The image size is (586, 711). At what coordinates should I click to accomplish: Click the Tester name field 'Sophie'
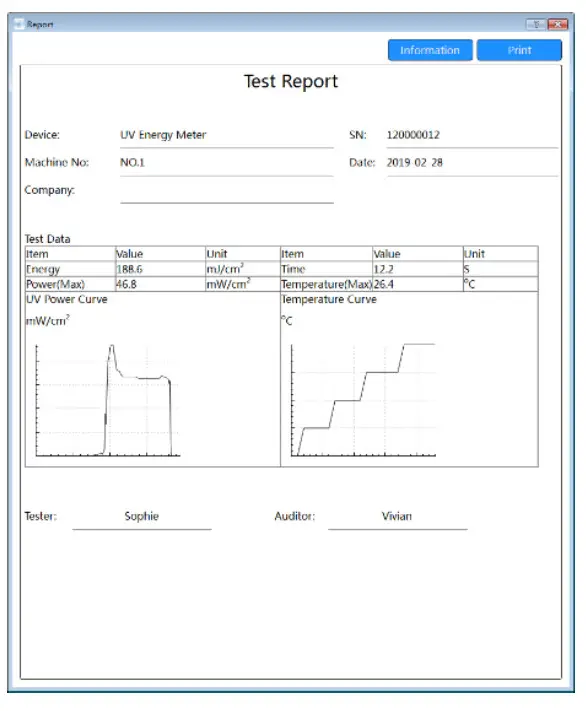click(x=142, y=516)
